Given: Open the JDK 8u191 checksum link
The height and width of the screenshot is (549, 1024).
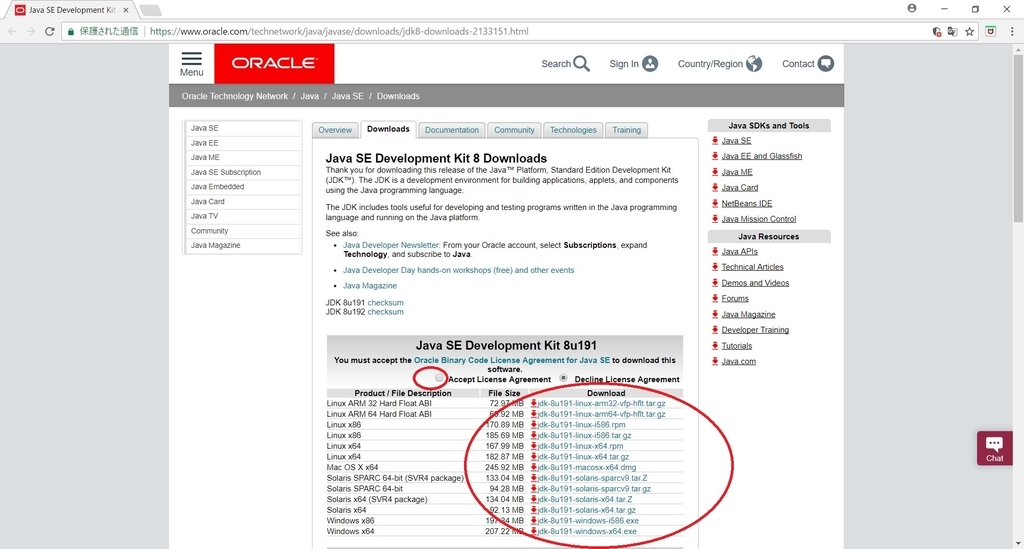Looking at the screenshot, I should (385, 303).
